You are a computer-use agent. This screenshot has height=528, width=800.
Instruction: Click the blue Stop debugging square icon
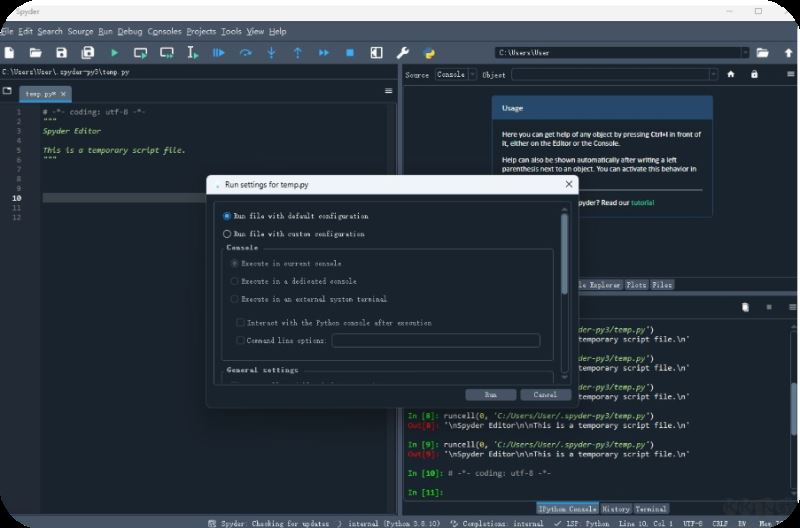[350, 52]
